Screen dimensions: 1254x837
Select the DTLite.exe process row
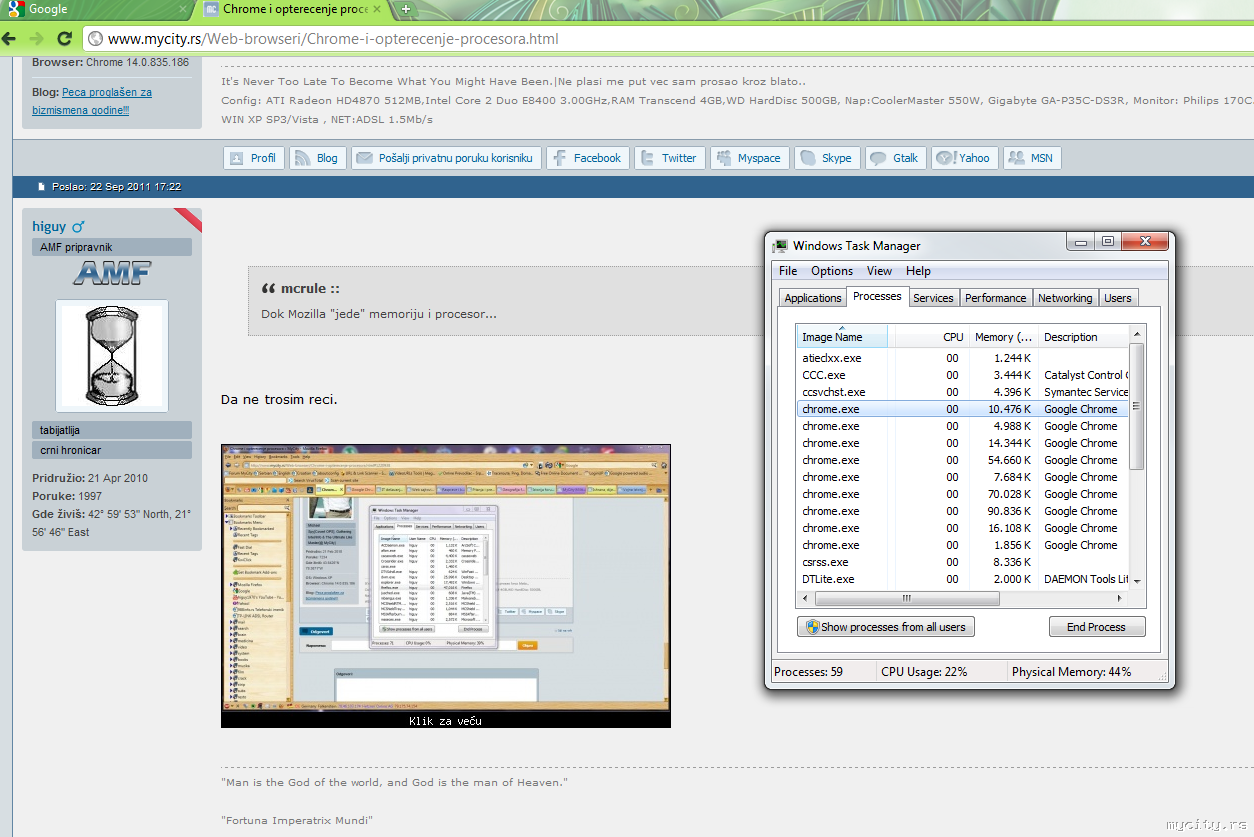click(x=963, y=579)
